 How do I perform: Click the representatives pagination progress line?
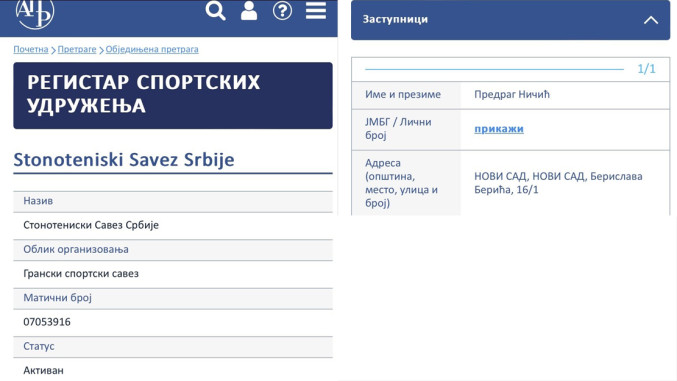coord(494,69)
